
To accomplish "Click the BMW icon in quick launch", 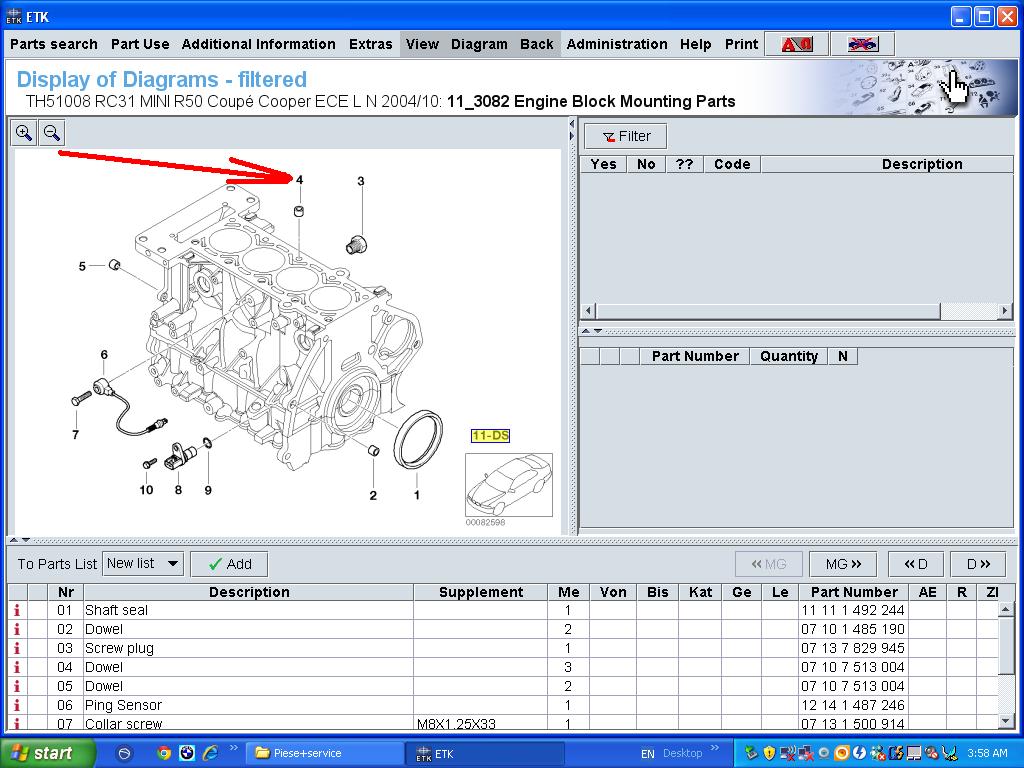I will [187, 753].
